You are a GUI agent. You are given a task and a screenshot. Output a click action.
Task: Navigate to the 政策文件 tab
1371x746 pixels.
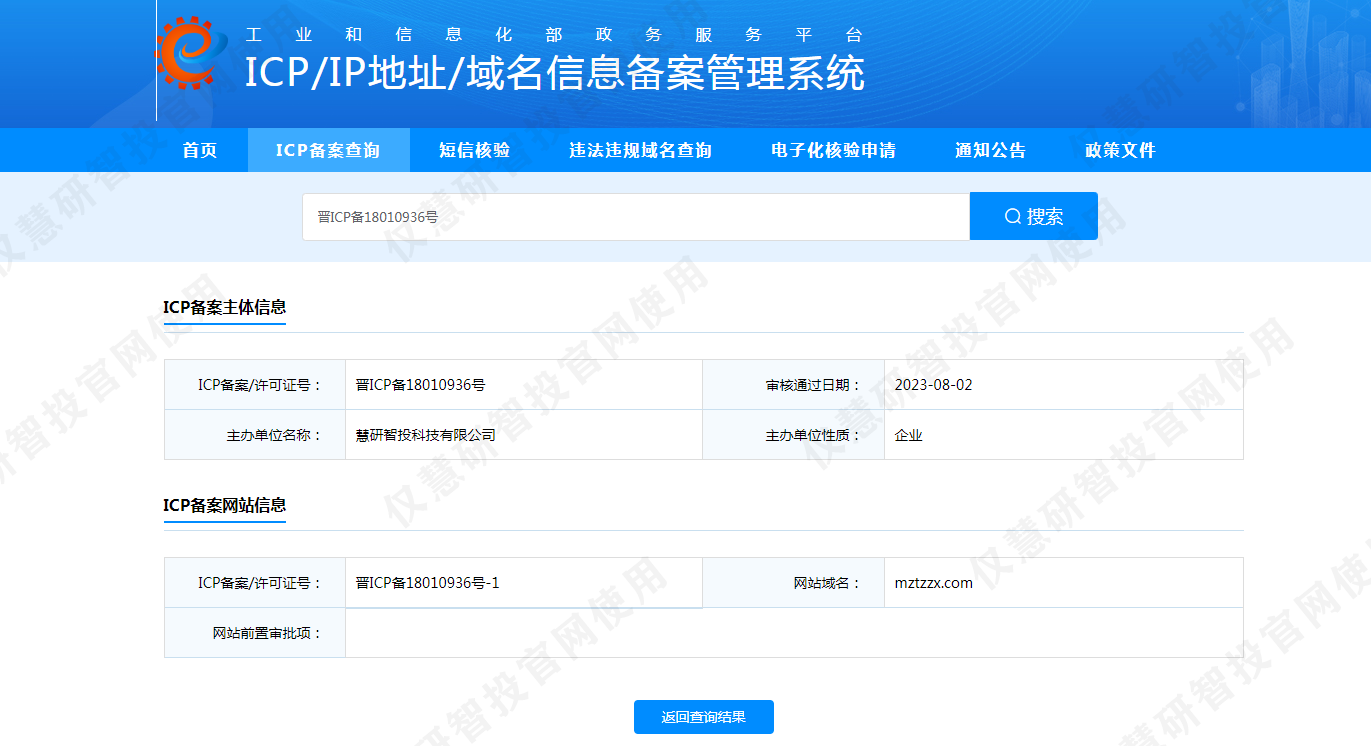1120,150
